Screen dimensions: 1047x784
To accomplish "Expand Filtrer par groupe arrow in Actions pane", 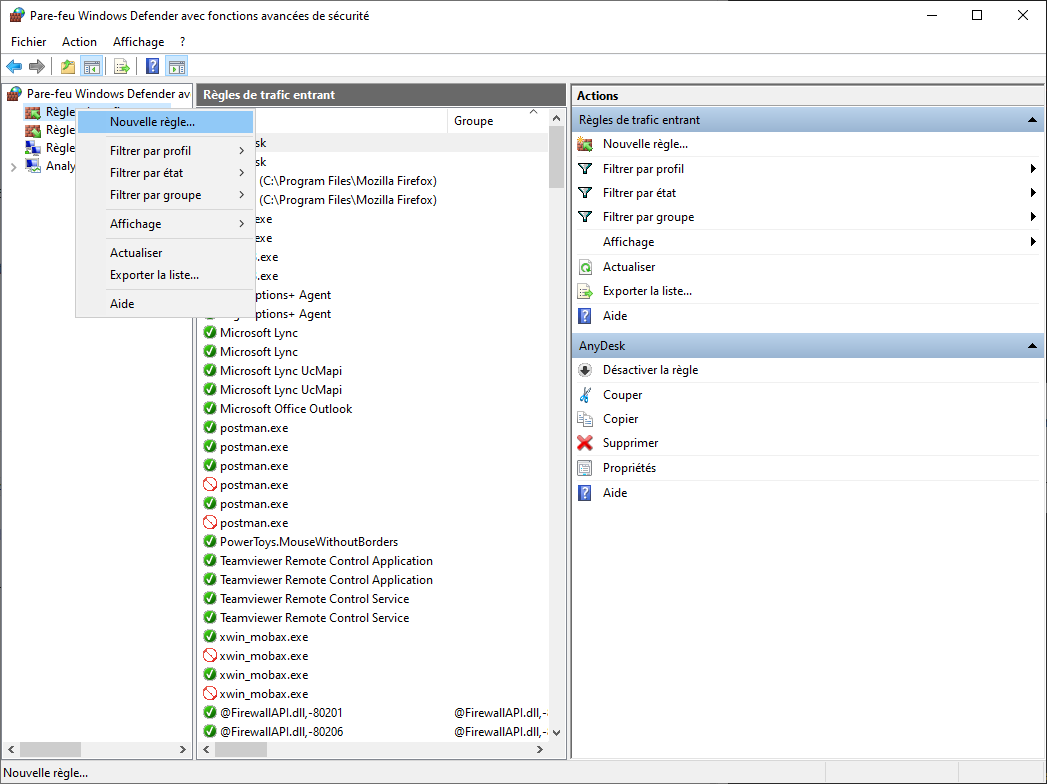I will click(1032, 217).
